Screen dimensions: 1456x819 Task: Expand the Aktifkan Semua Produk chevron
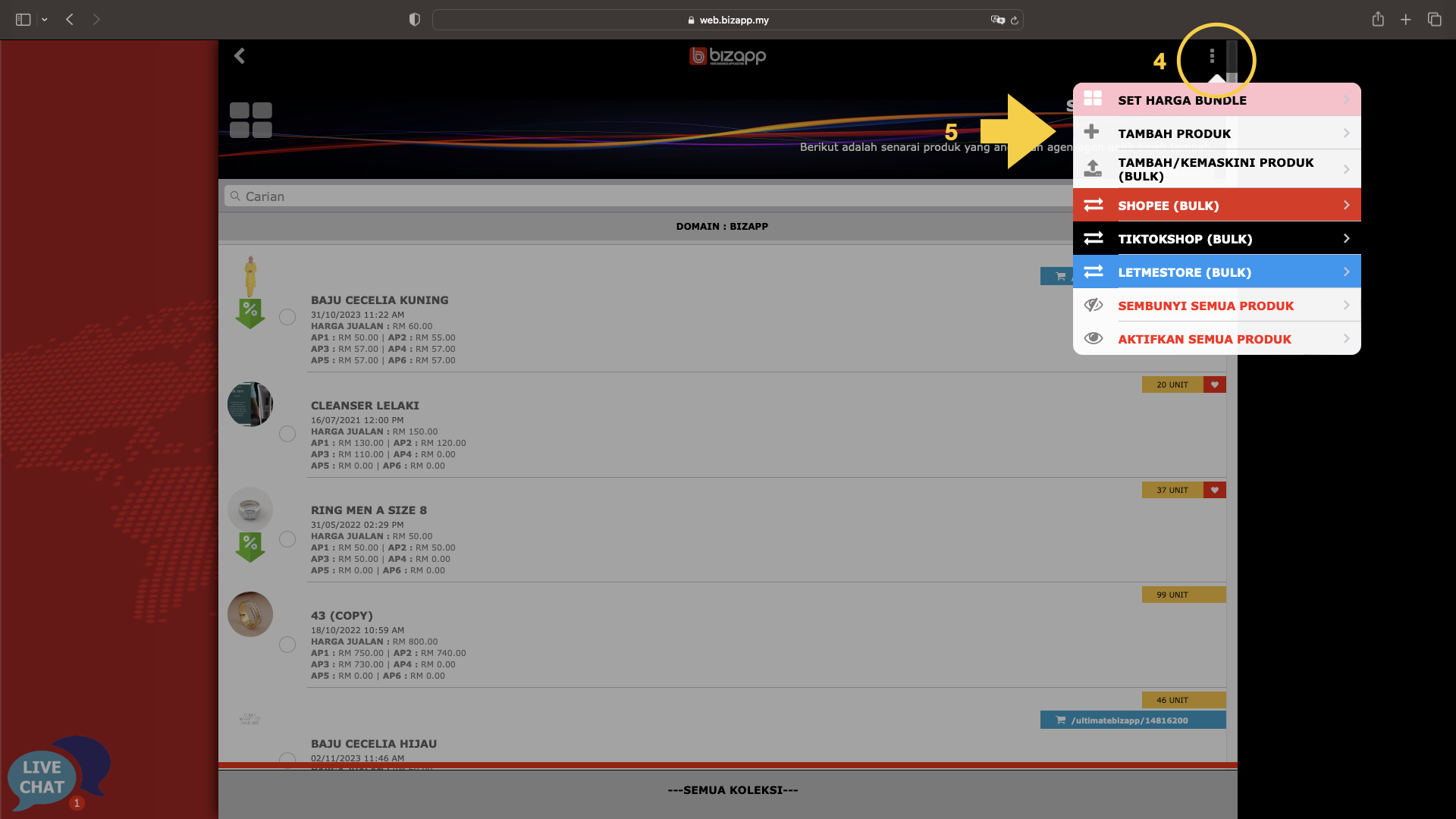point(1347,338)
